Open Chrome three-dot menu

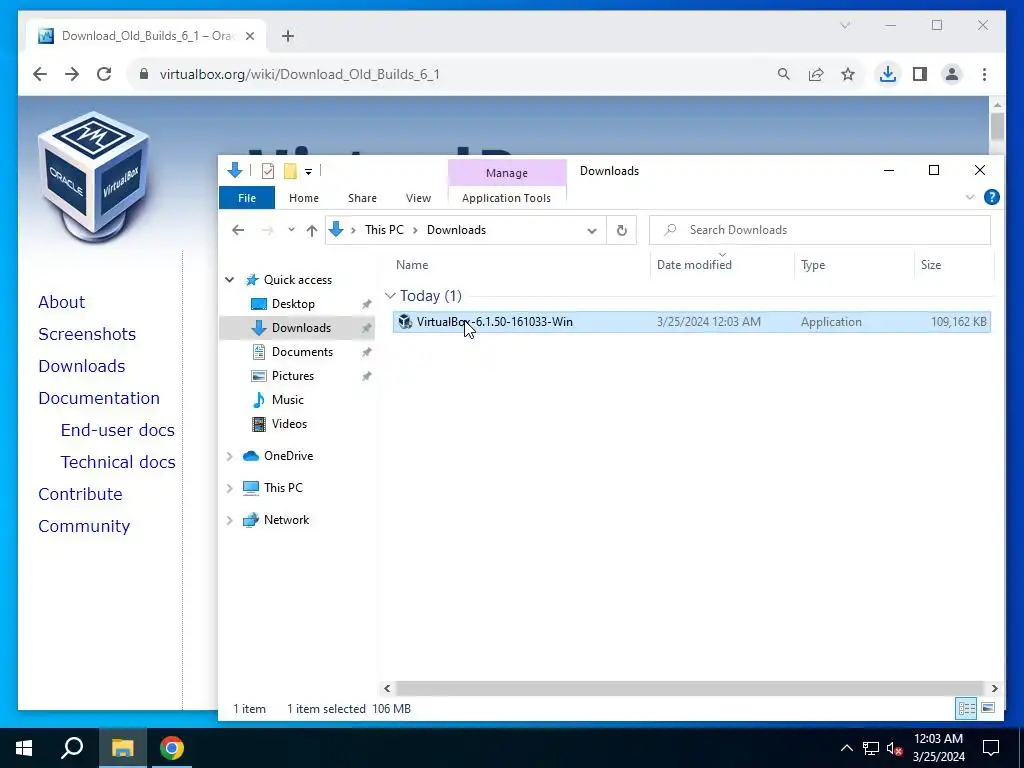(x=984, y=74)
